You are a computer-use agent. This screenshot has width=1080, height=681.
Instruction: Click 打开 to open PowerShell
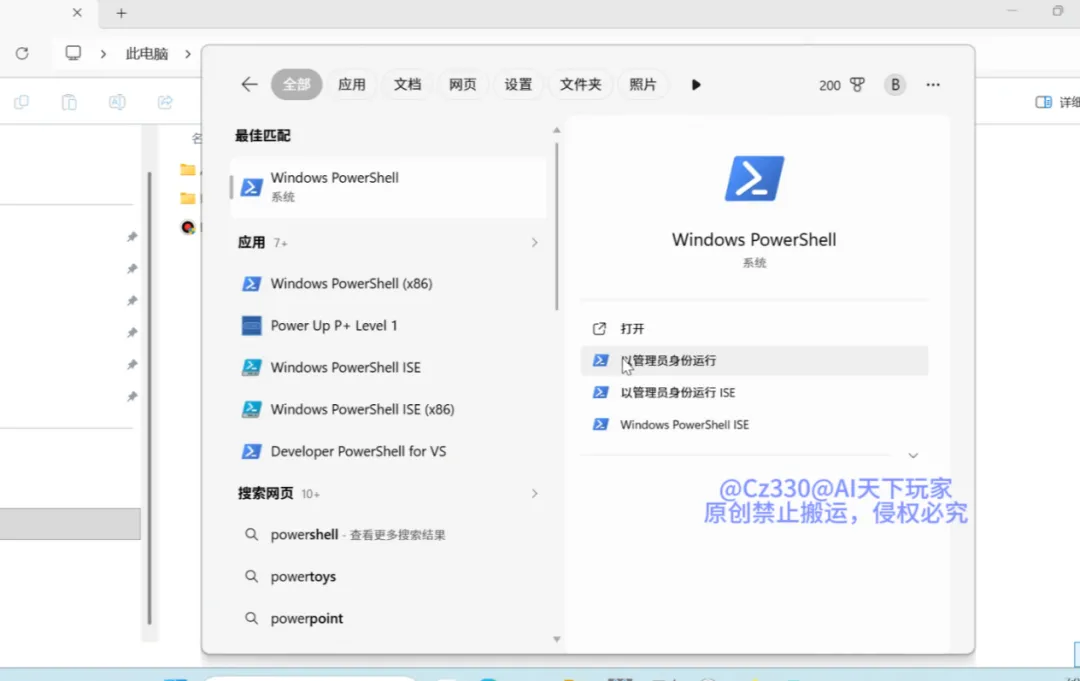(x=754, y=328)
